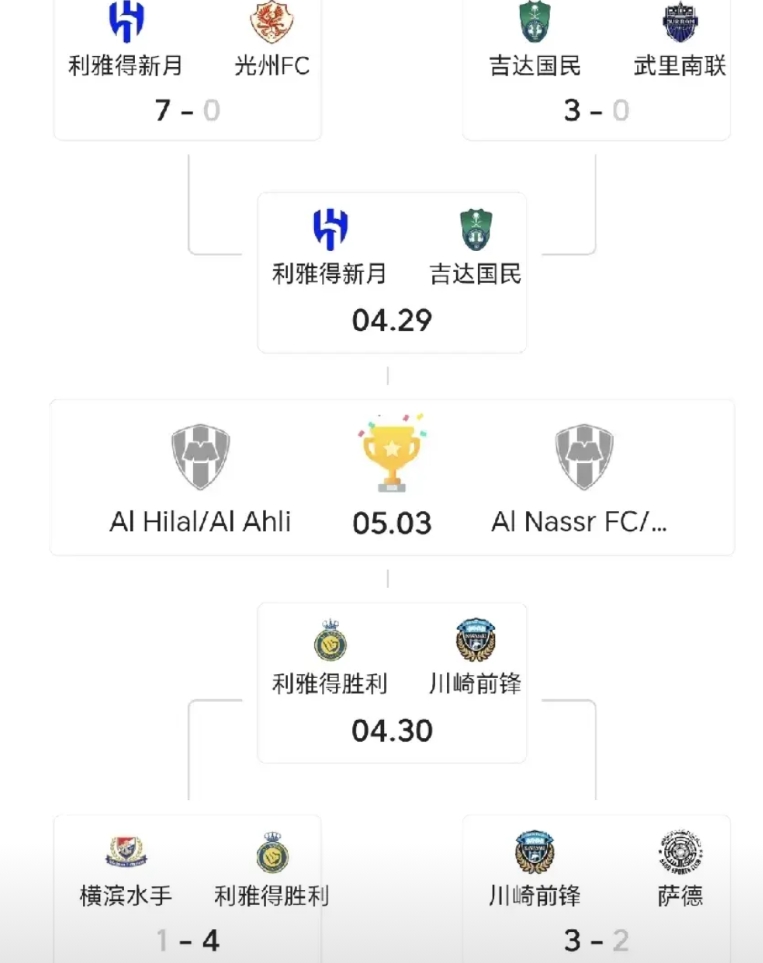This screenshot has height=963, width=763.
Task: Click Al Nassr crest in 04.30 semifinal
Action: pyautogui.click(x=331, y=640)
